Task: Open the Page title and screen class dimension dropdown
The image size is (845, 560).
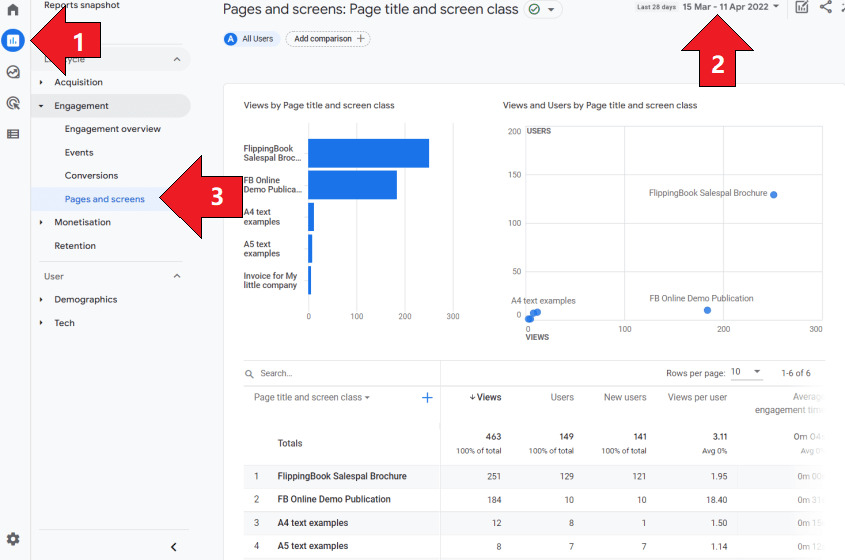Action: (x=311, y=397)
